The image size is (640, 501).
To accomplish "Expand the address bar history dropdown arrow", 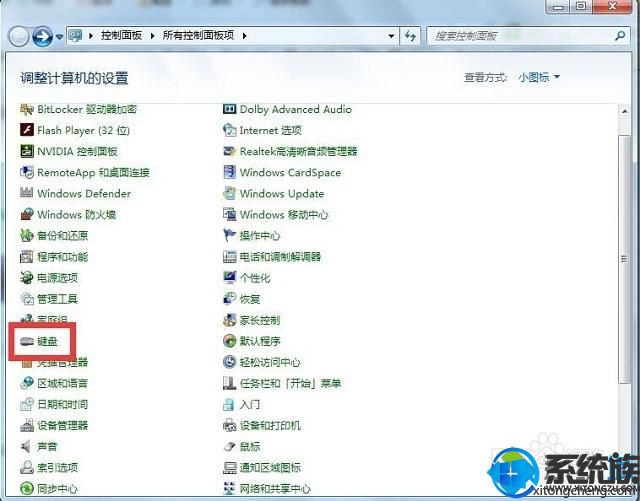I will point(391,36).
